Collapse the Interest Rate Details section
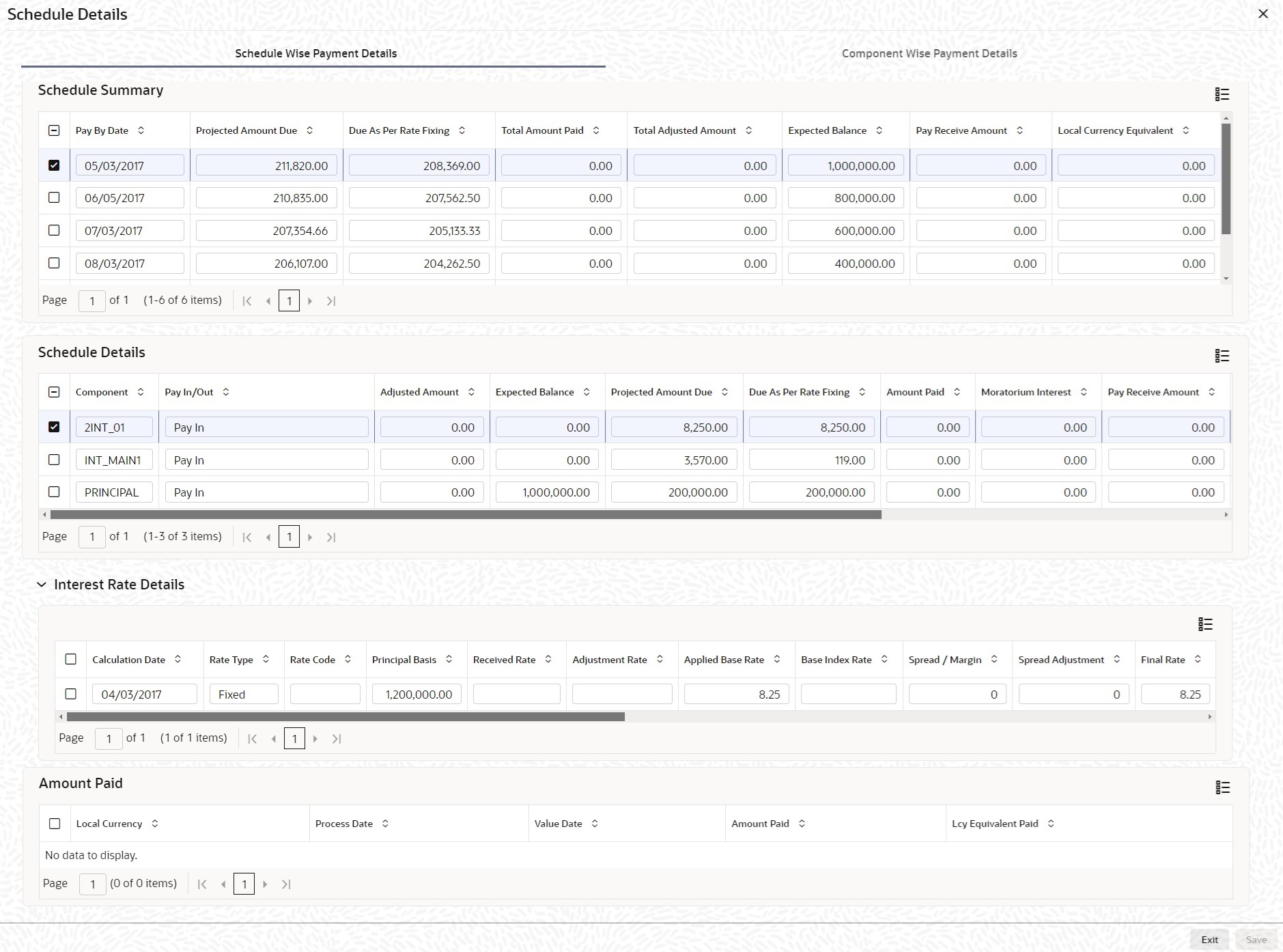Screen dimensions: 1283x952 [42, 585]
